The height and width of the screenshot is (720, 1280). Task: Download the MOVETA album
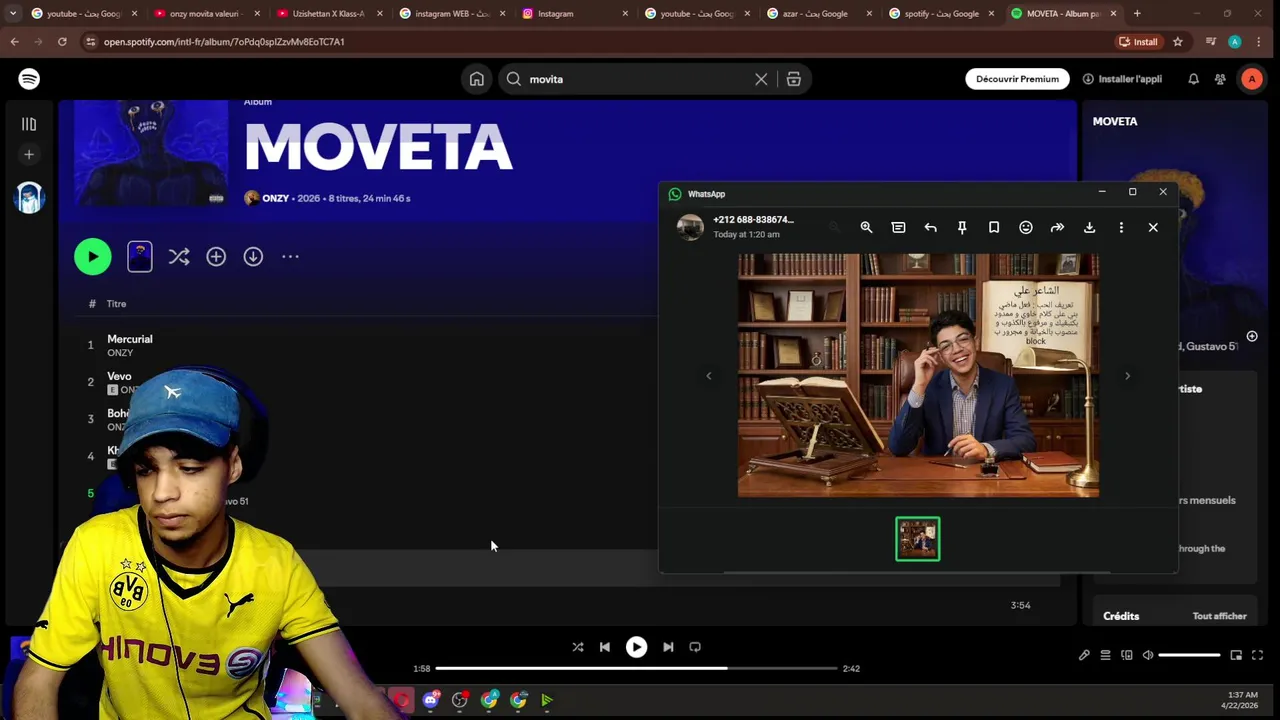click(253, 257)
